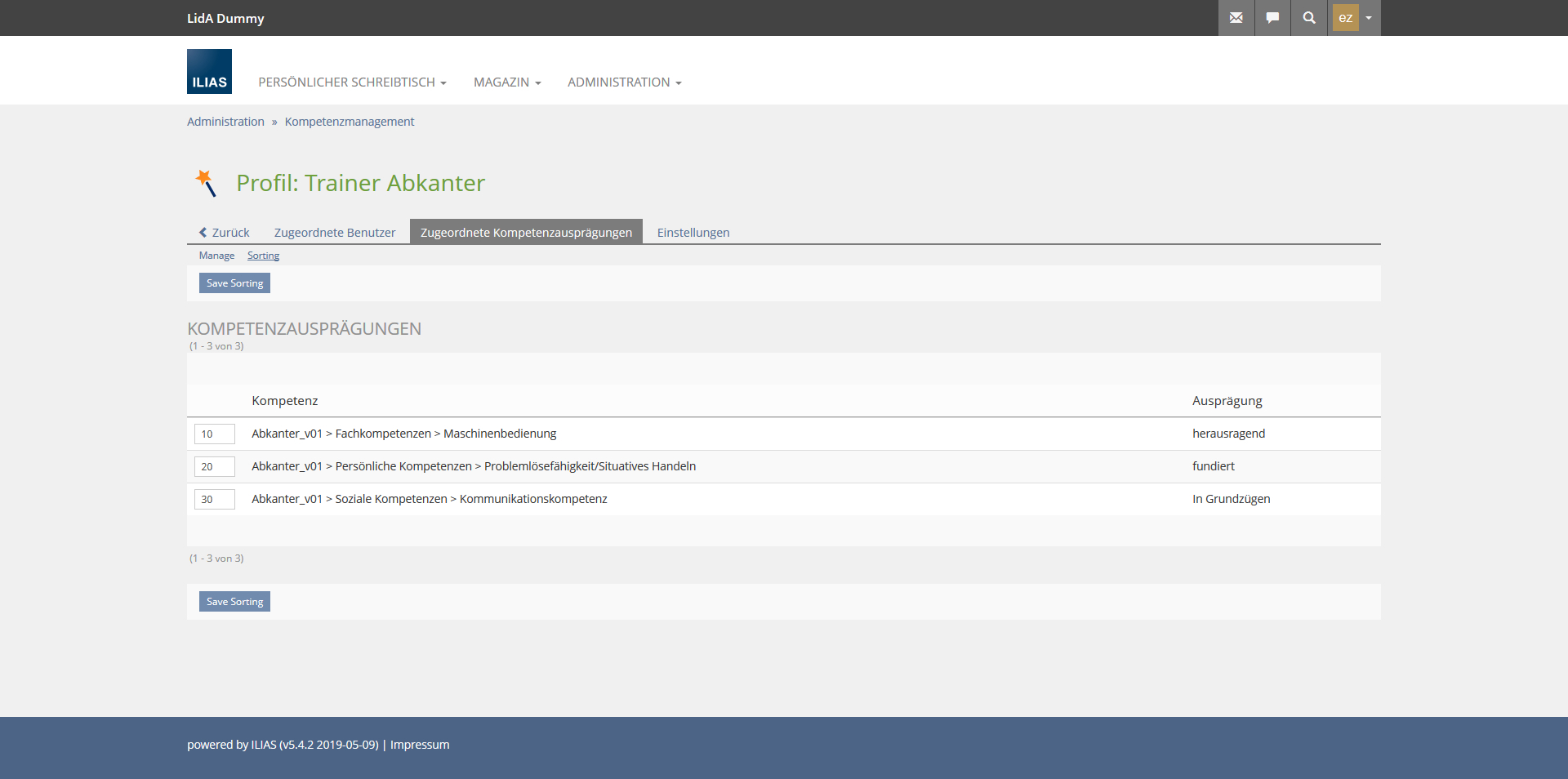Click the bottom Save Sorting button
Viewport: 1568px width, 779px height.
click(234, 602)
